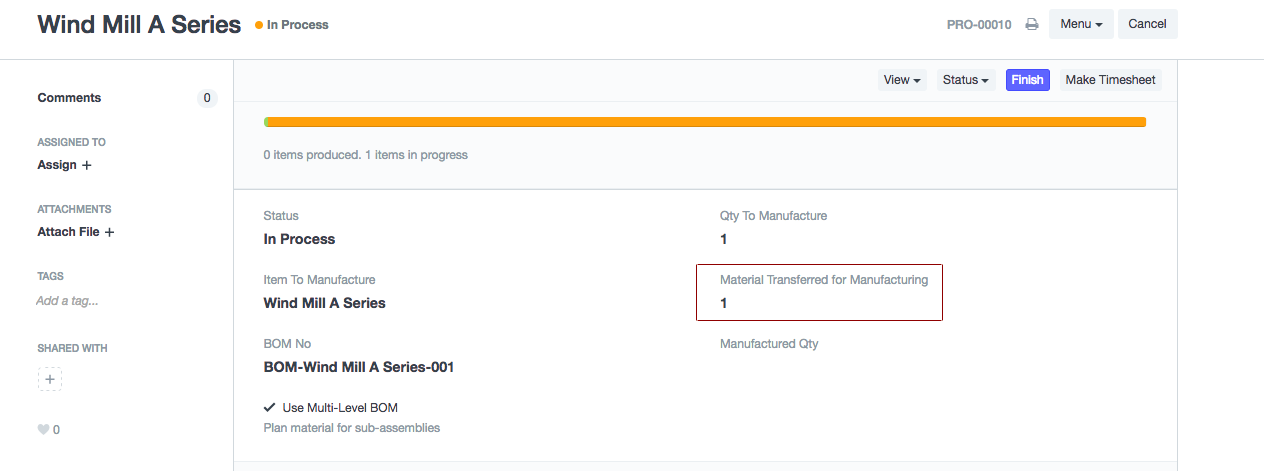Click the Make Timesheet button
1264x471 pixels.
[x=1110, y=80]
